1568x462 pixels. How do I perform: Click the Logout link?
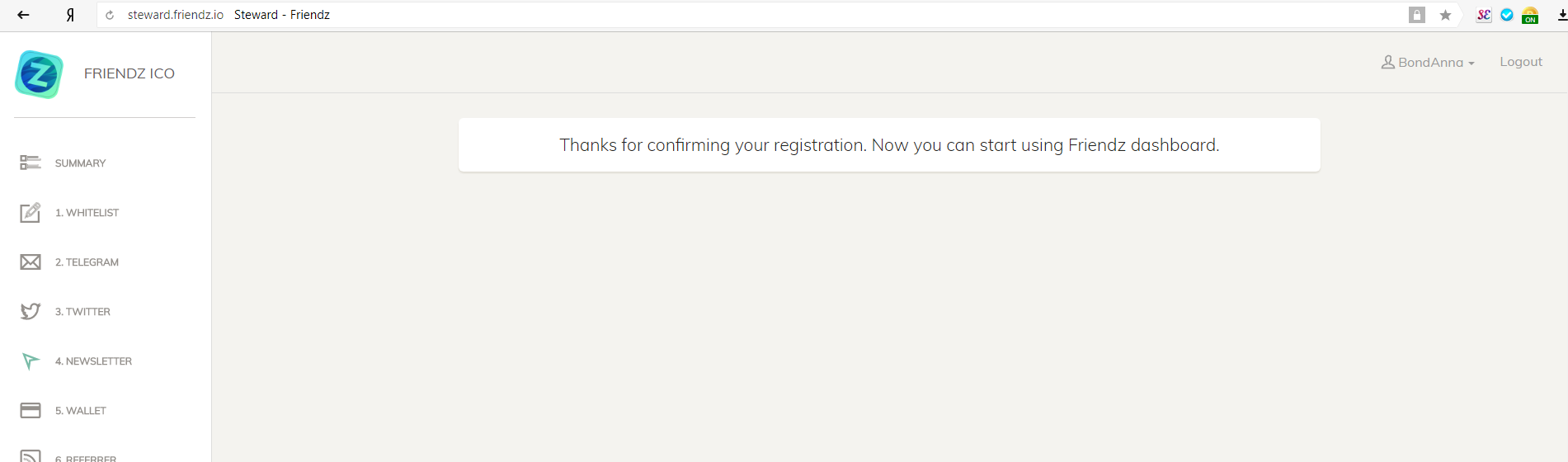(x=1521, y=62)
